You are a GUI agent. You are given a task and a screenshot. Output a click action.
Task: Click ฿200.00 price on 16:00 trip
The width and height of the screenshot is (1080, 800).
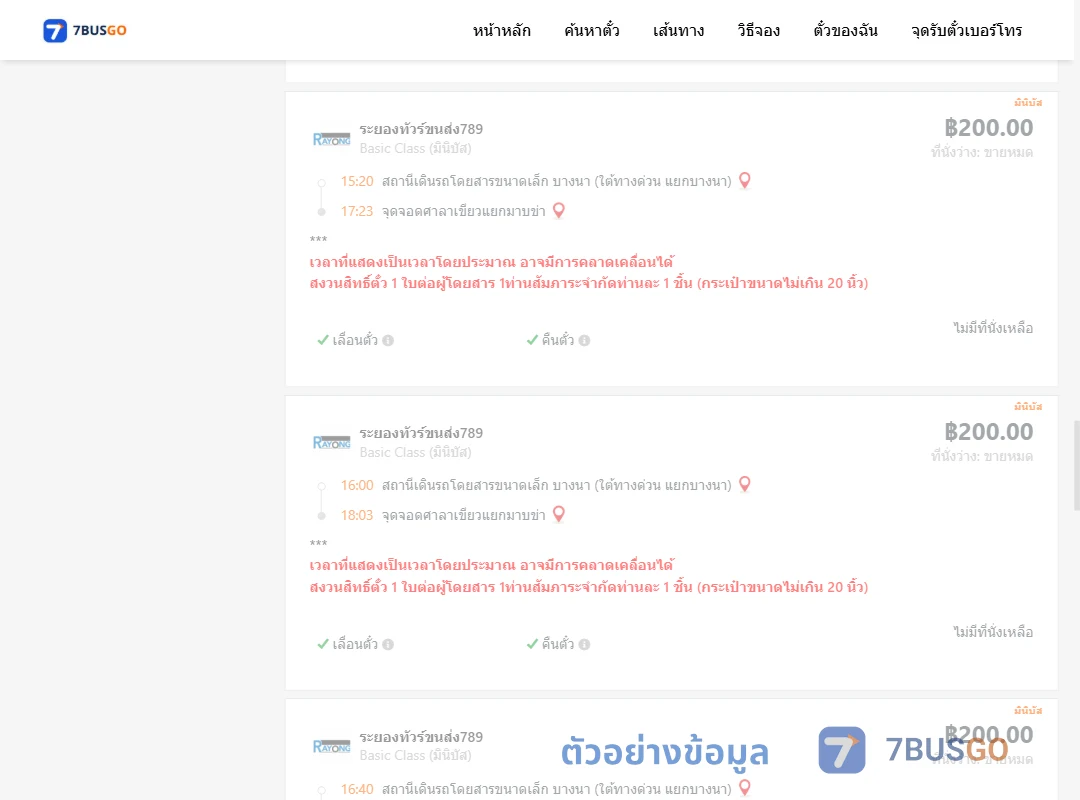pyautogui.click(x=988, y=431)
